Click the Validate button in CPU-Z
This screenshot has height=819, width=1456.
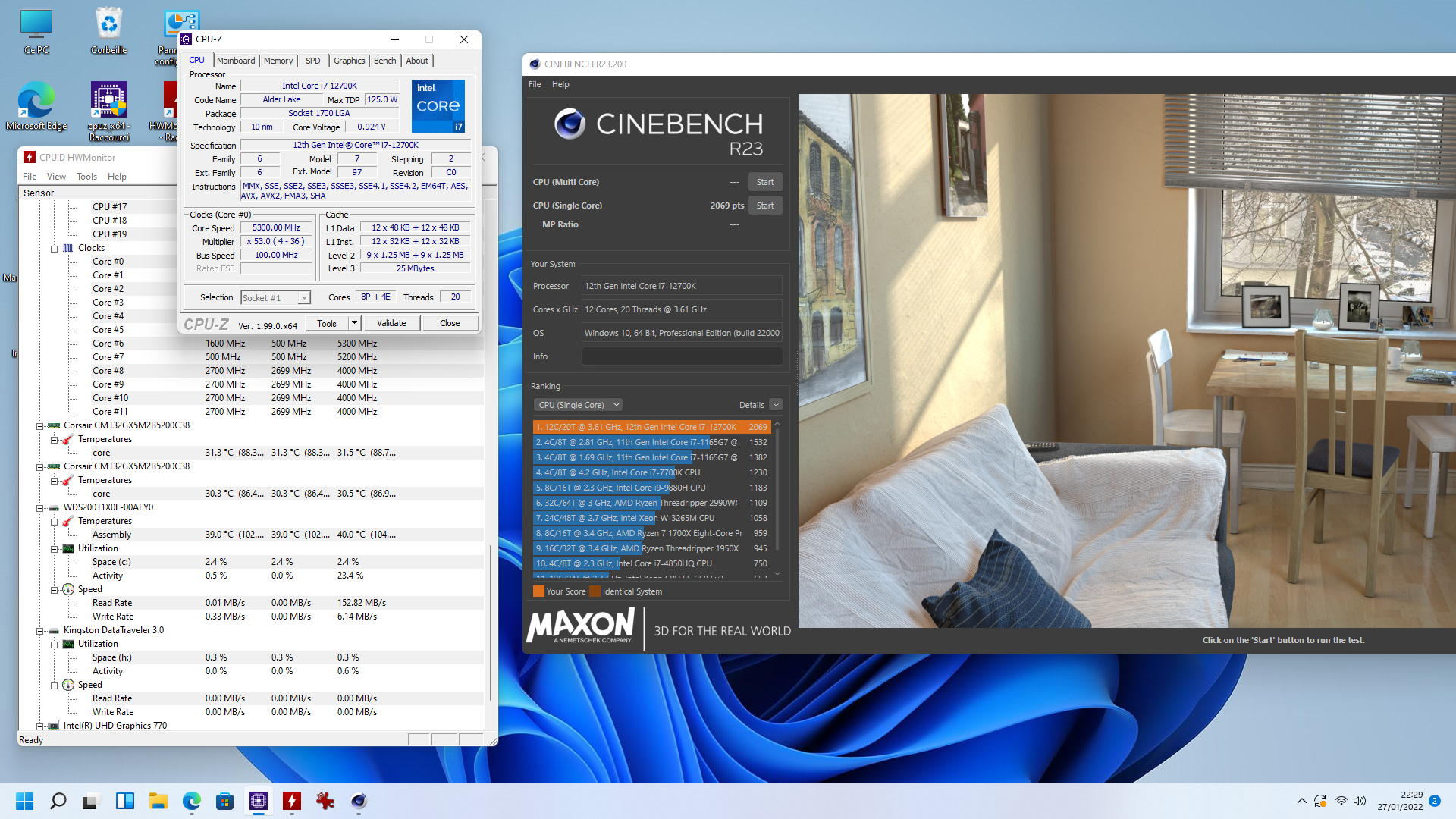(391, 323)
